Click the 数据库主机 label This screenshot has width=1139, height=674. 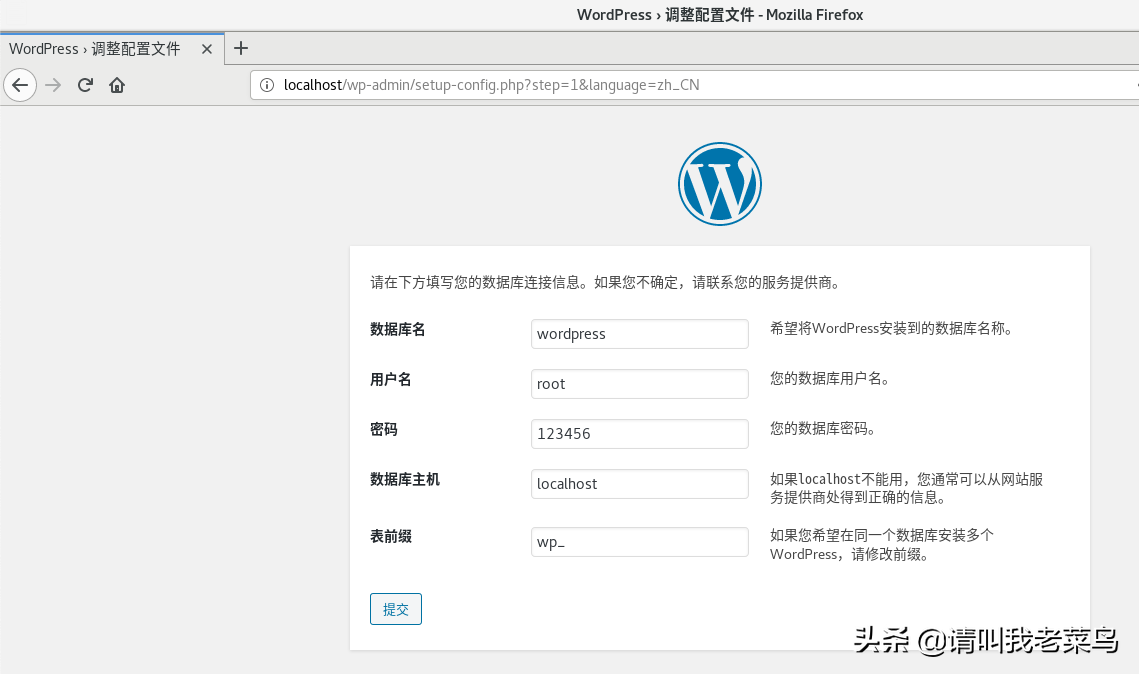point(405,479)
